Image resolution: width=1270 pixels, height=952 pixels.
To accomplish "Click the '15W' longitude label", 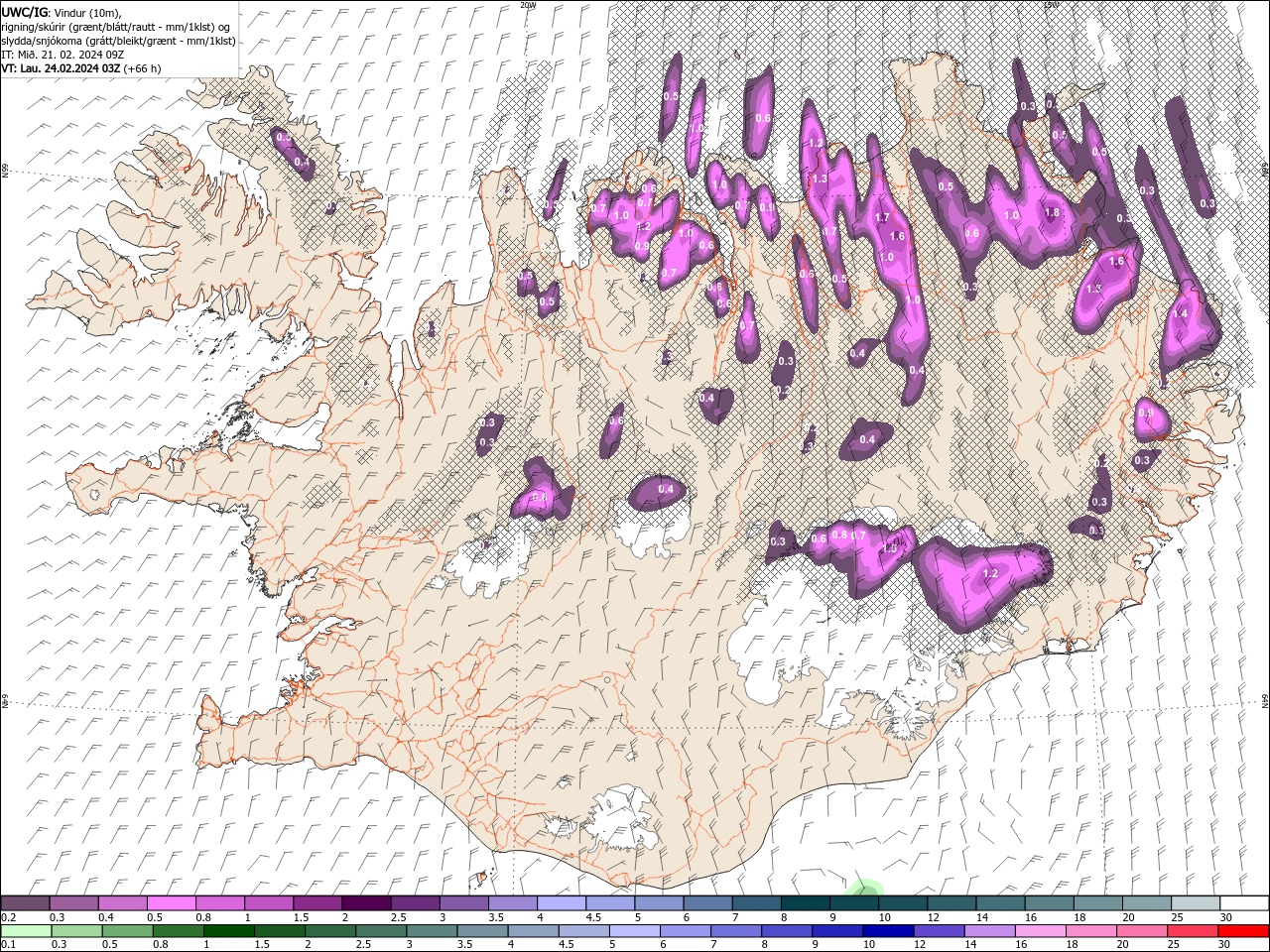I will pyautogui.click(x=1051, y=5).
